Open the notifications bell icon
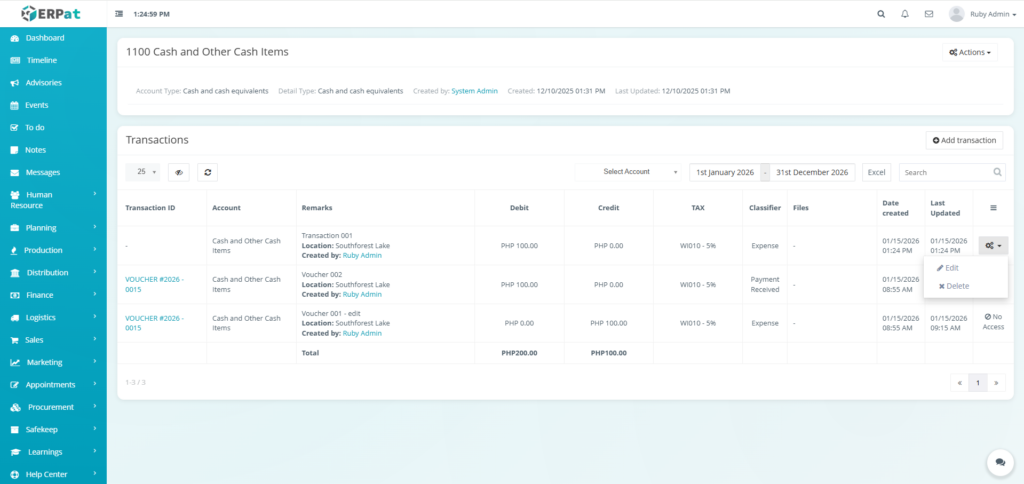Image resolution: width=1024 pixels, height=484 pixels. 905,14
